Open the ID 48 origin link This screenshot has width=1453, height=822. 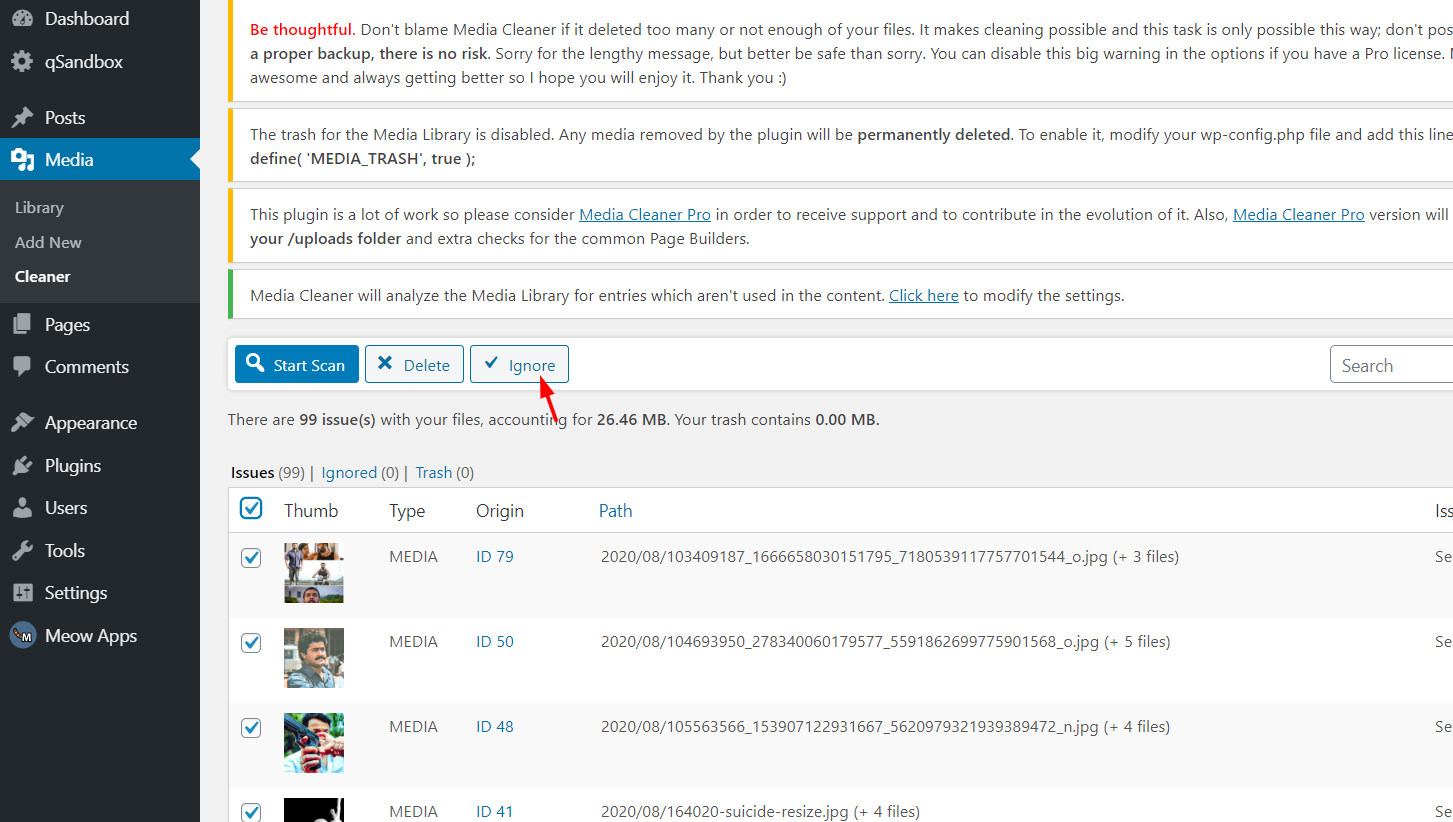coord(494,727)
